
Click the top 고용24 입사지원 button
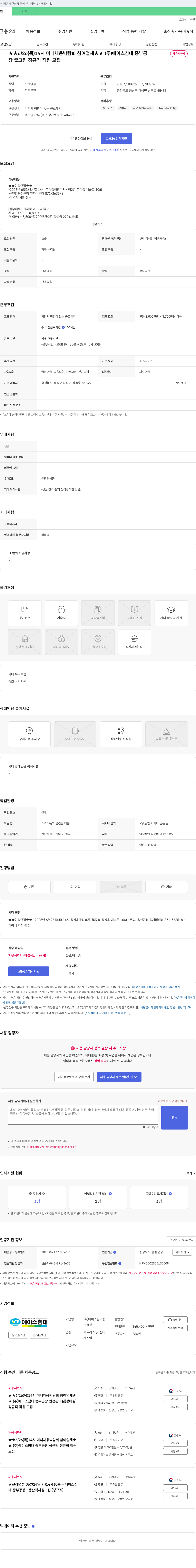(x=116, y=138)
